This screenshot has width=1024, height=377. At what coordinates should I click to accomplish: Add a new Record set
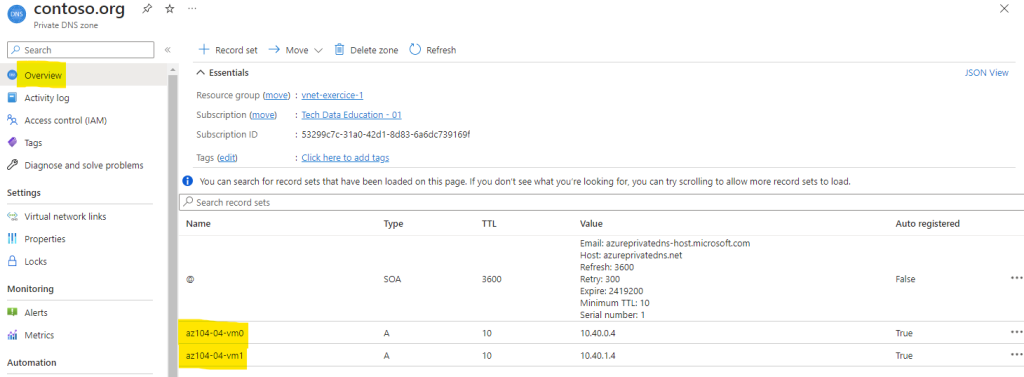tap(228, 50)
